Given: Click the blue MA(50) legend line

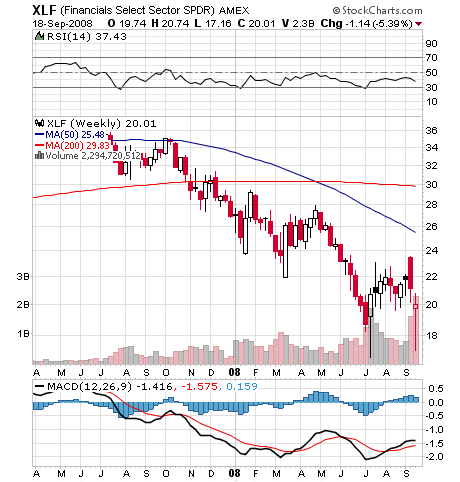Looking at the screenshot, I should tap(39, 135).
